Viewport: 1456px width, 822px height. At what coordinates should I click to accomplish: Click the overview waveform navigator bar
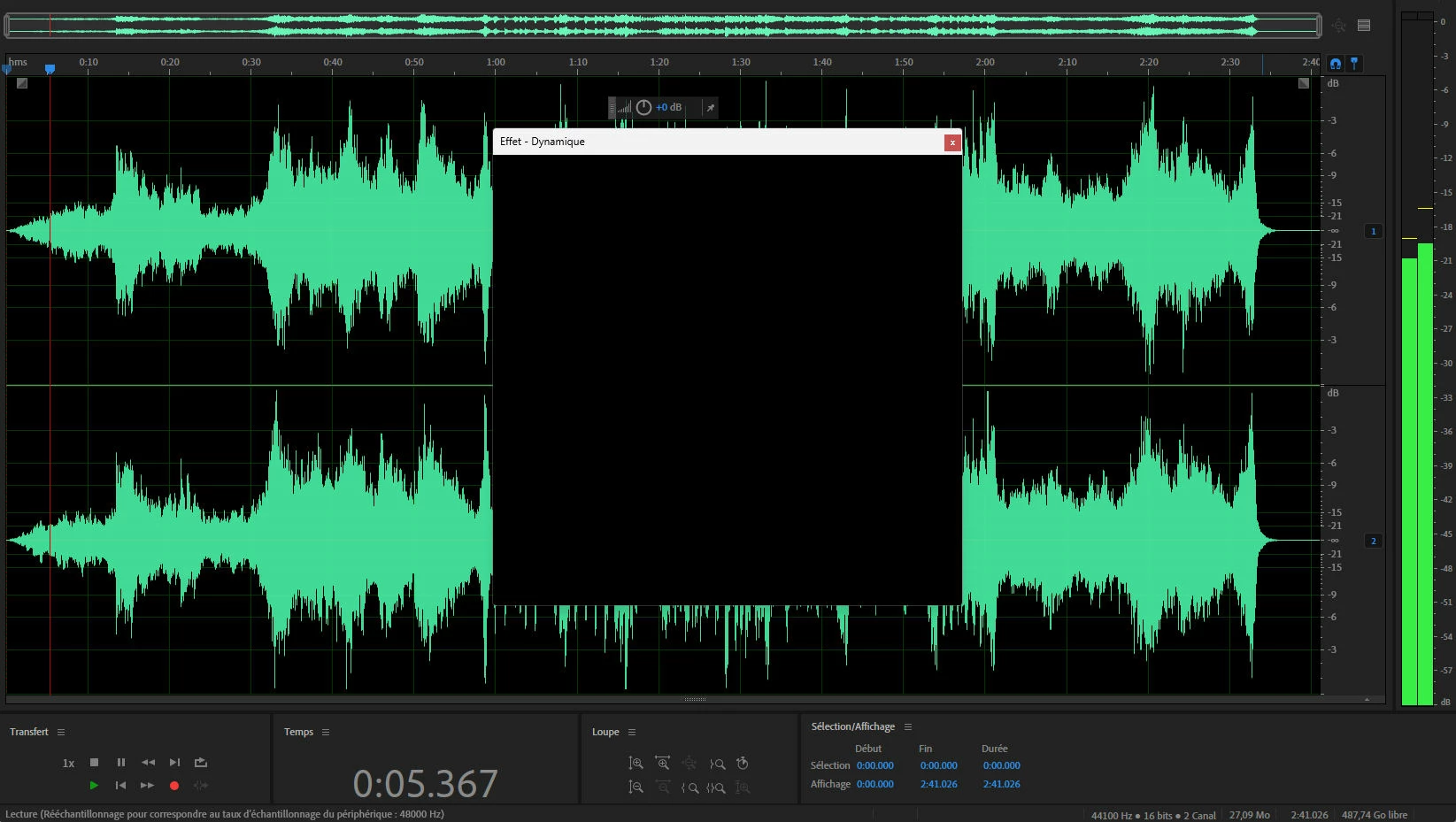point(663,26)
